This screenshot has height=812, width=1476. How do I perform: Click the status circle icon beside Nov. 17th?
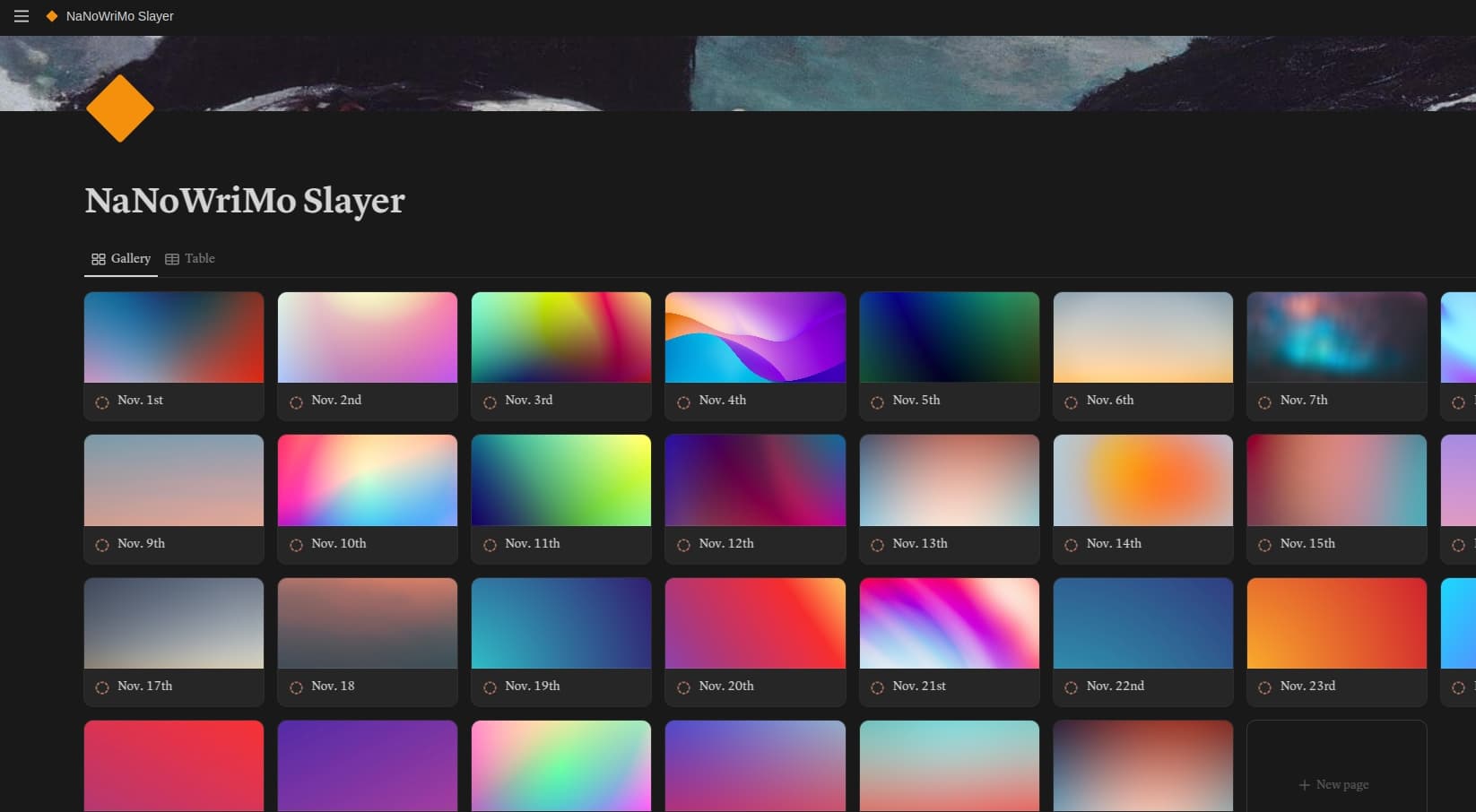pos(102,687)
